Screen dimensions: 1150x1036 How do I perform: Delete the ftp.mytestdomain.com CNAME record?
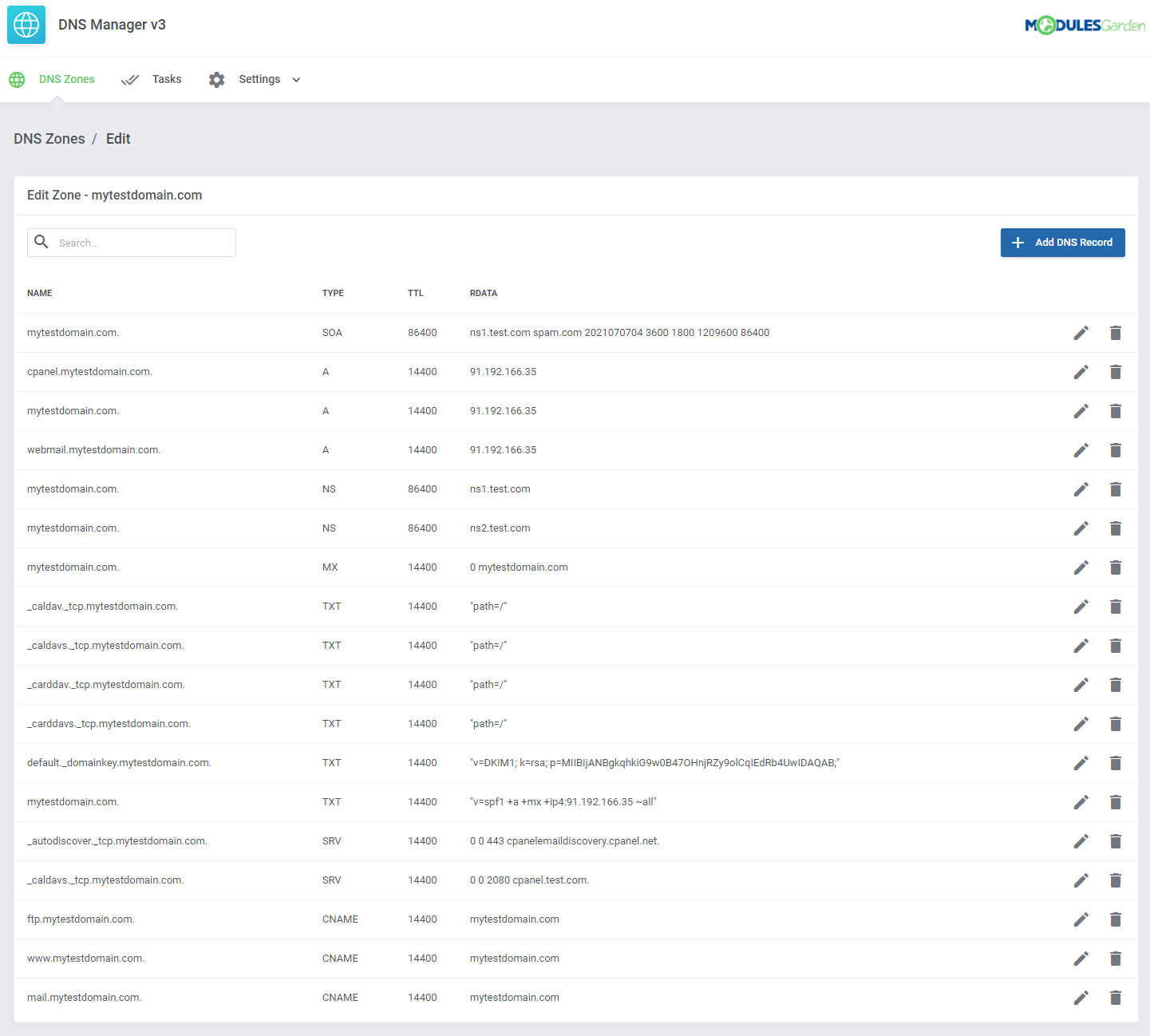(x=1116, y=919)
